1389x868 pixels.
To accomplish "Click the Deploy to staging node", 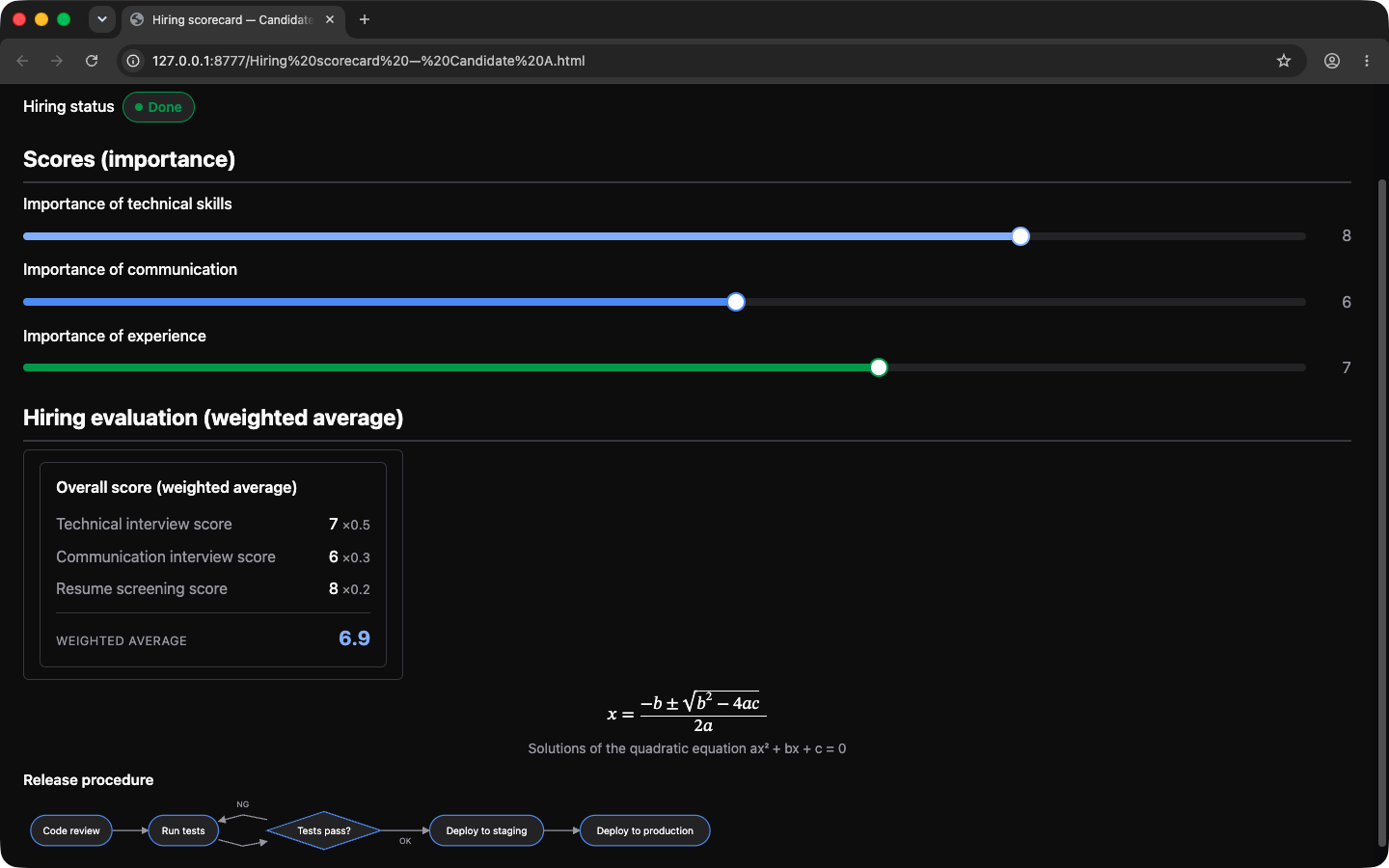I will [x=486, y=830].
